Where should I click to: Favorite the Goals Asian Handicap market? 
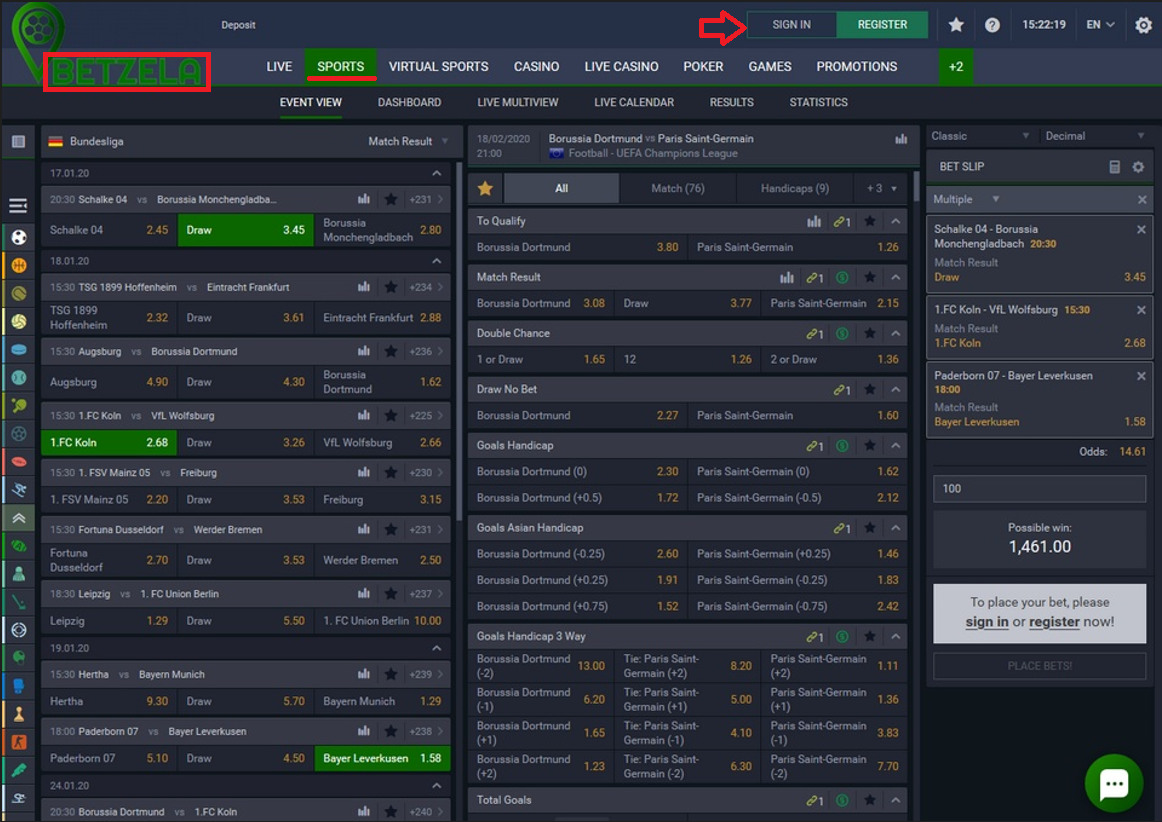870,528
